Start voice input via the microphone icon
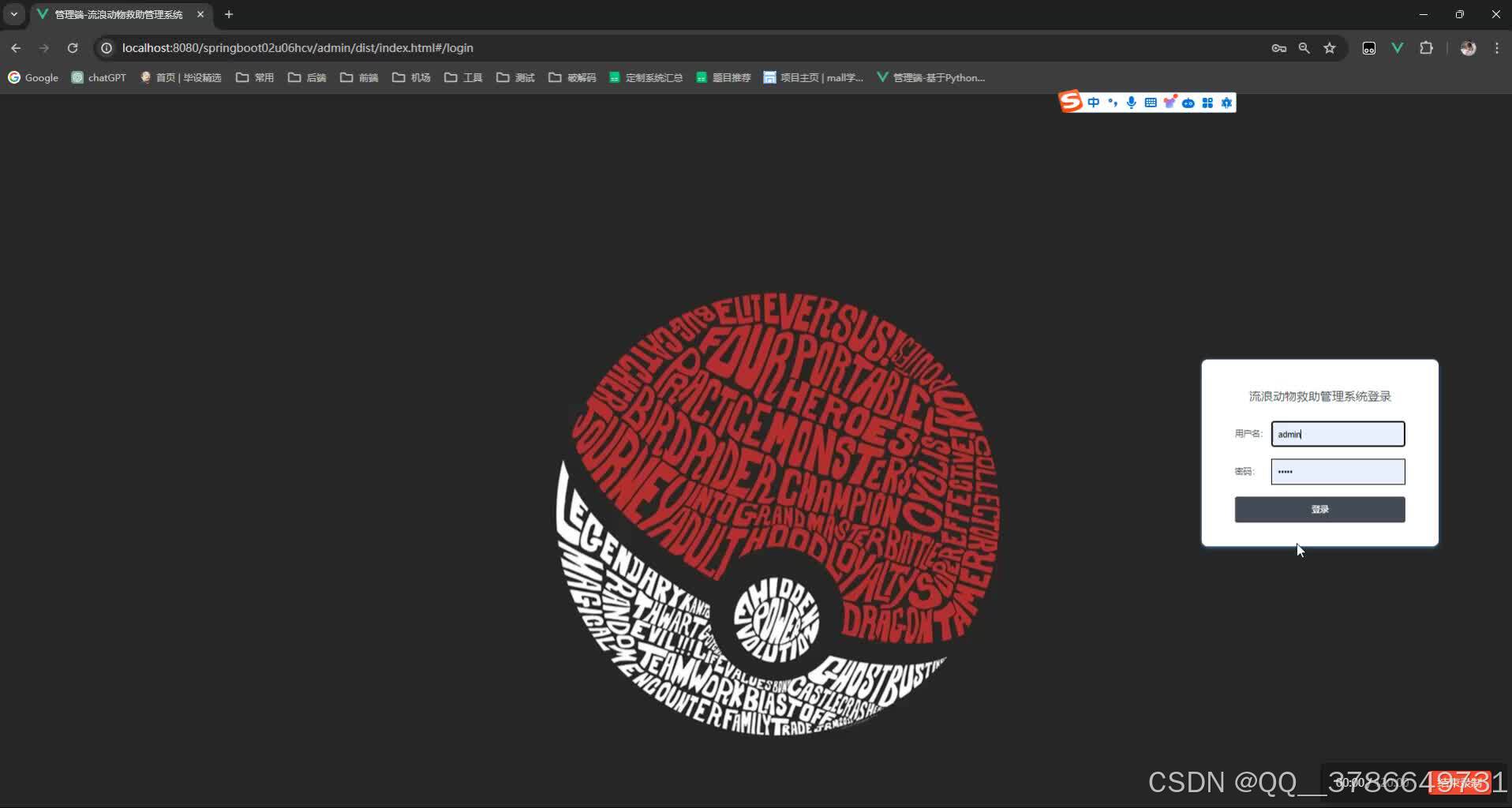 1131,103
